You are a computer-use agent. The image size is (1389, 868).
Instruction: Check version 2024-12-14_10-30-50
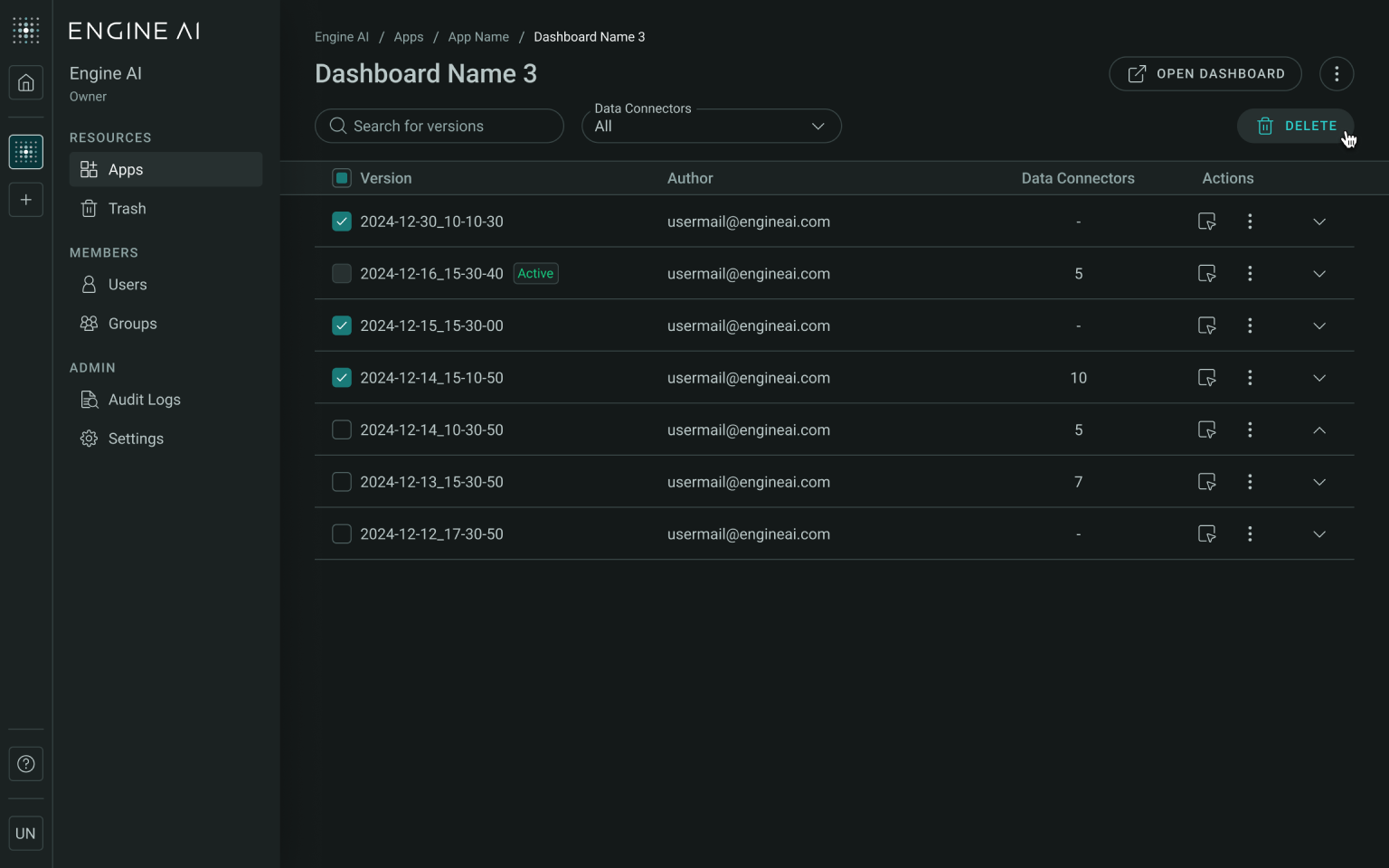point(342,430)
